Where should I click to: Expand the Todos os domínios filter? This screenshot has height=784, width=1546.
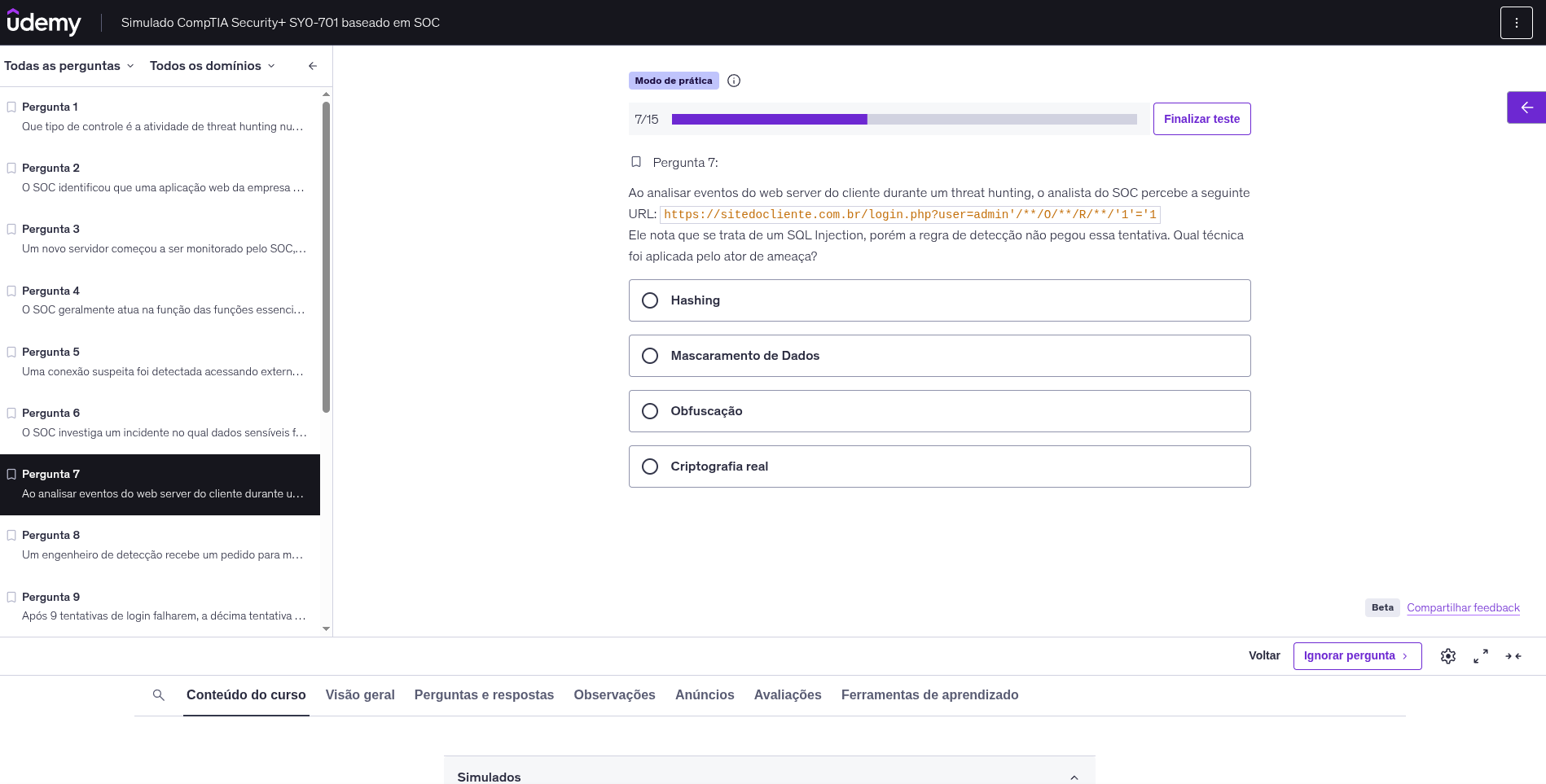(212, 66)
